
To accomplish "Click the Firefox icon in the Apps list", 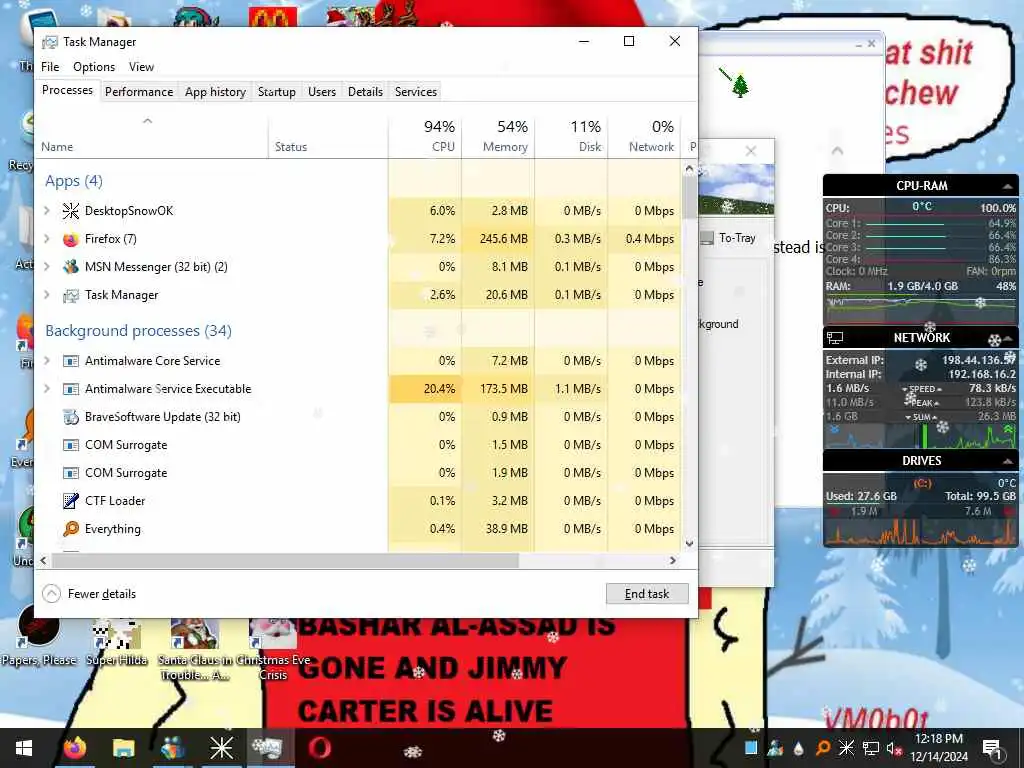I will [x=71, y=239].
